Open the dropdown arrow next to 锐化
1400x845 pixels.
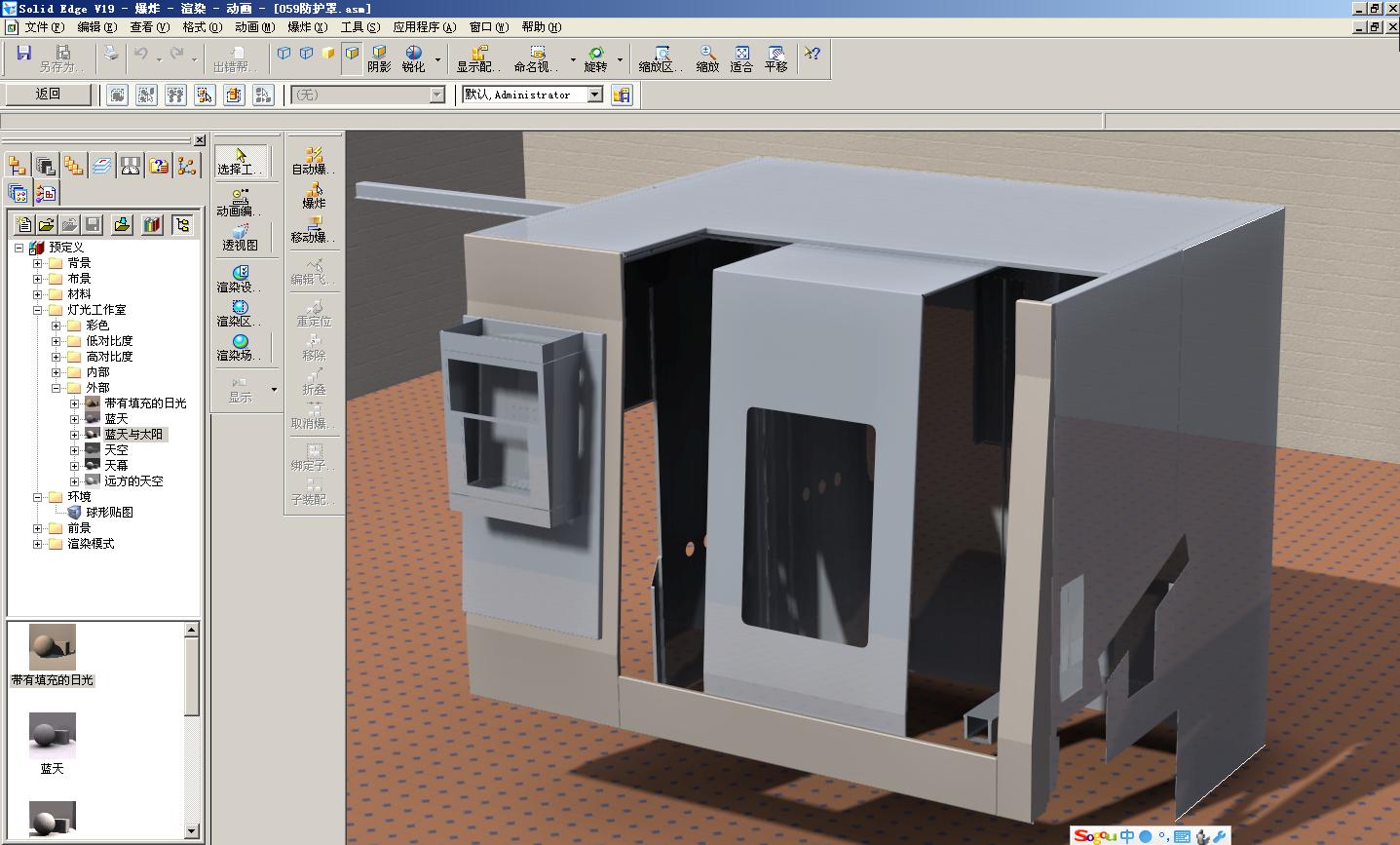click(x=437, y=58)
